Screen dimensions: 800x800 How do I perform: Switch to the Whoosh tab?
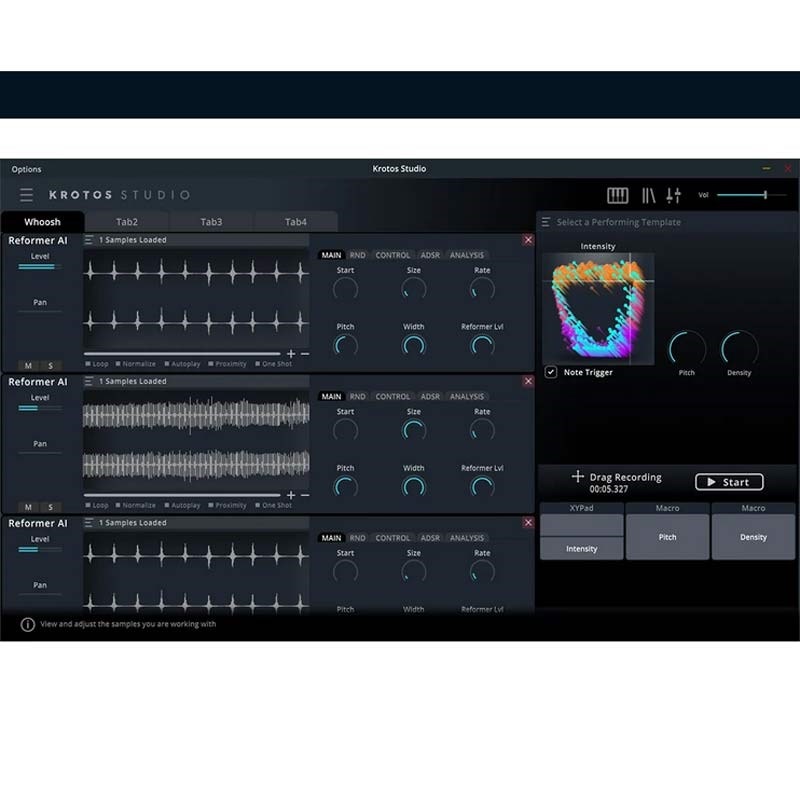click(x=42, y=222)
